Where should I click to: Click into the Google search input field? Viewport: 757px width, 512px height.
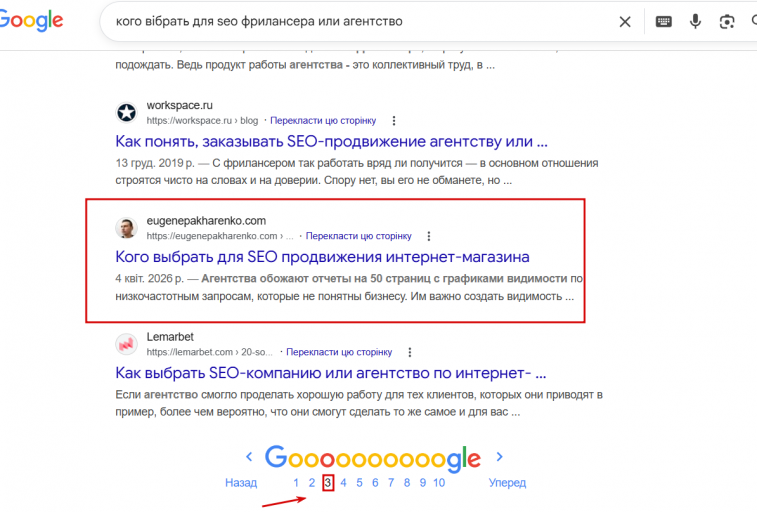(357, 22)
